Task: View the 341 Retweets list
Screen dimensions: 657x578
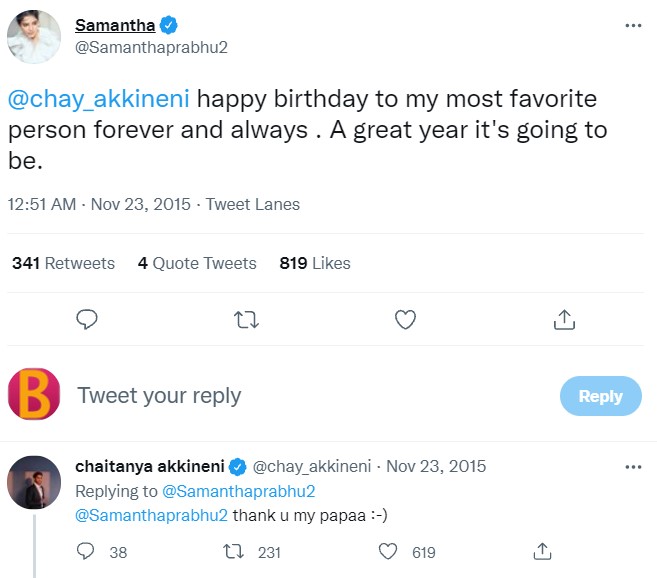Action: [x=63, y=263]
